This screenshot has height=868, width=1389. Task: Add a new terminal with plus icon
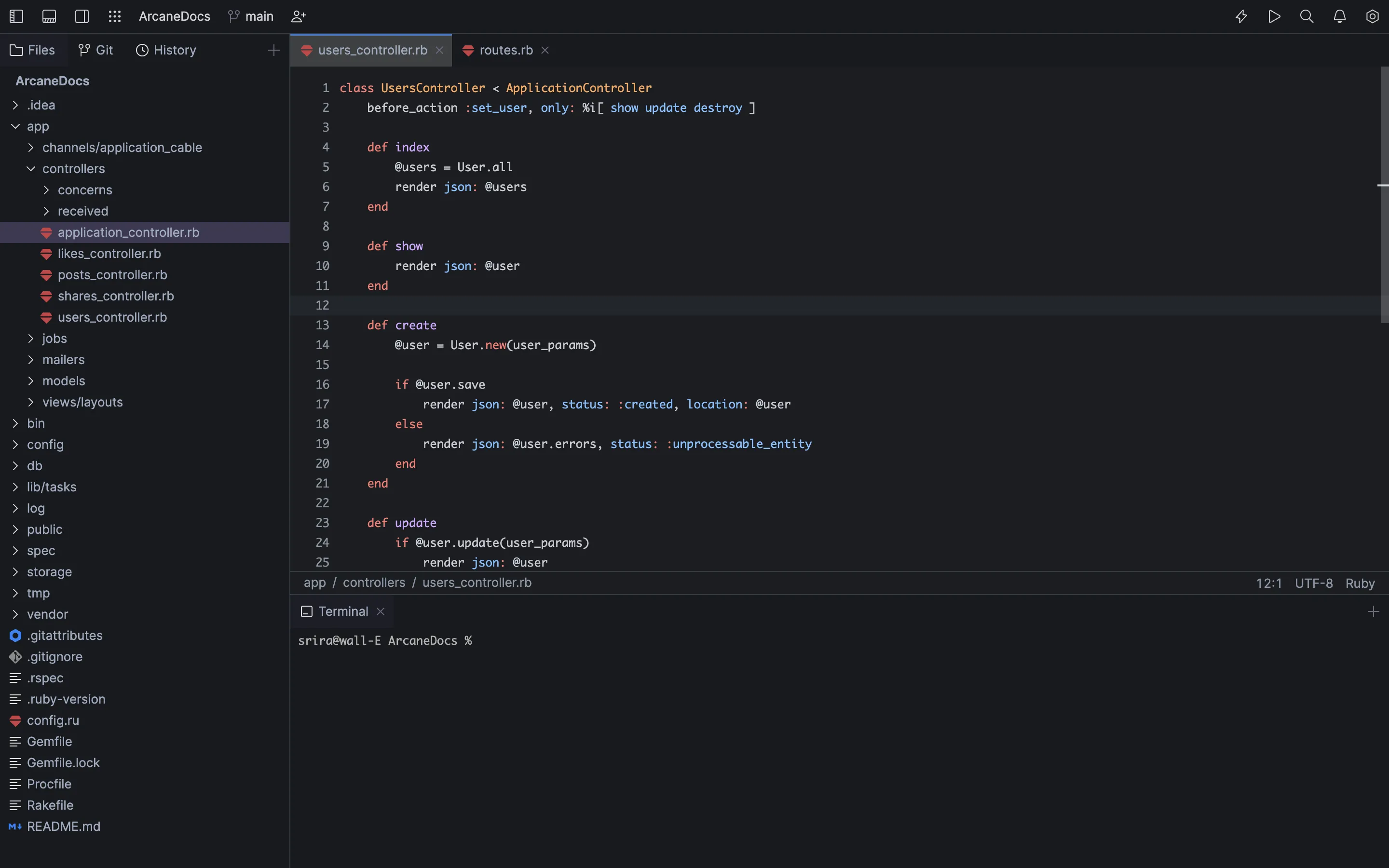pyautogui.click(x=1373, y=611)
